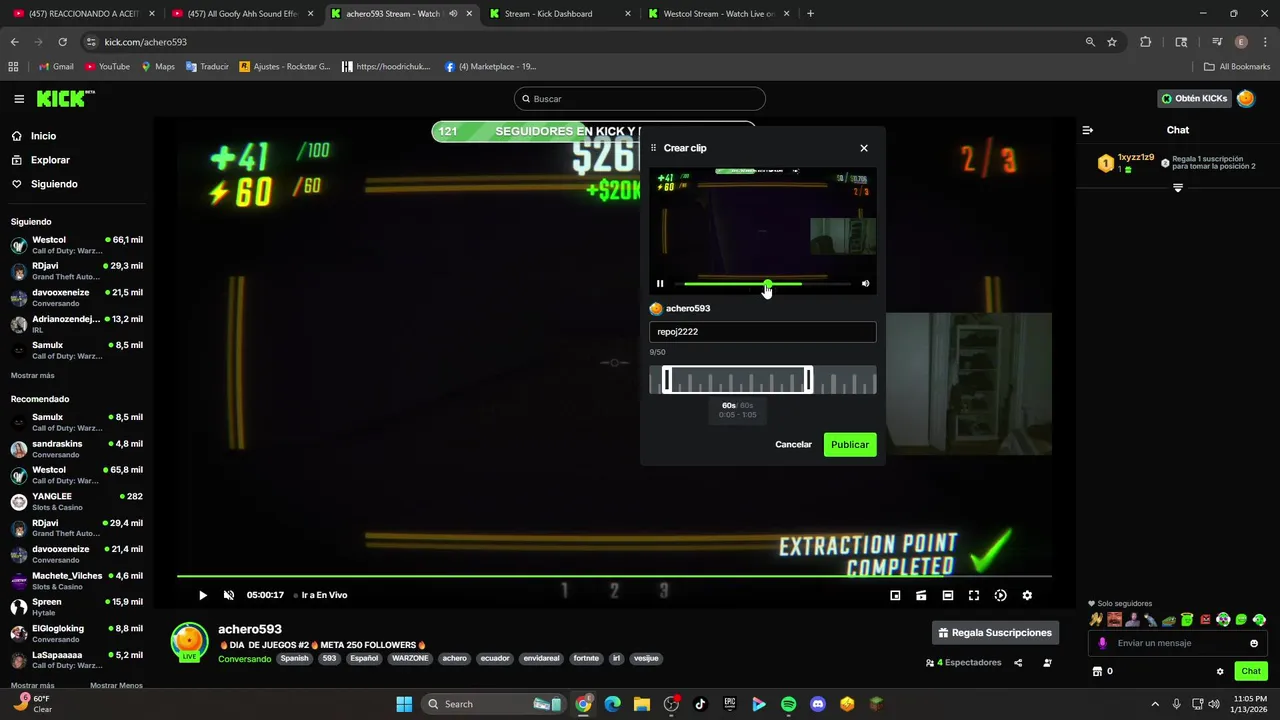Image resolution: width=1280 pixels, height=720 pixels.
Task: Open the user profile avatar menu
Action: [1246, 98]
